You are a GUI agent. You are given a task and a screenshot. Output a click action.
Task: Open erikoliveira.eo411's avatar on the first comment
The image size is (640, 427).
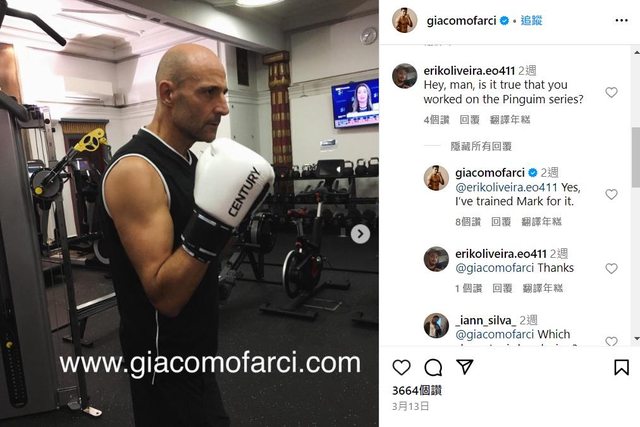[x=404, y=76]
